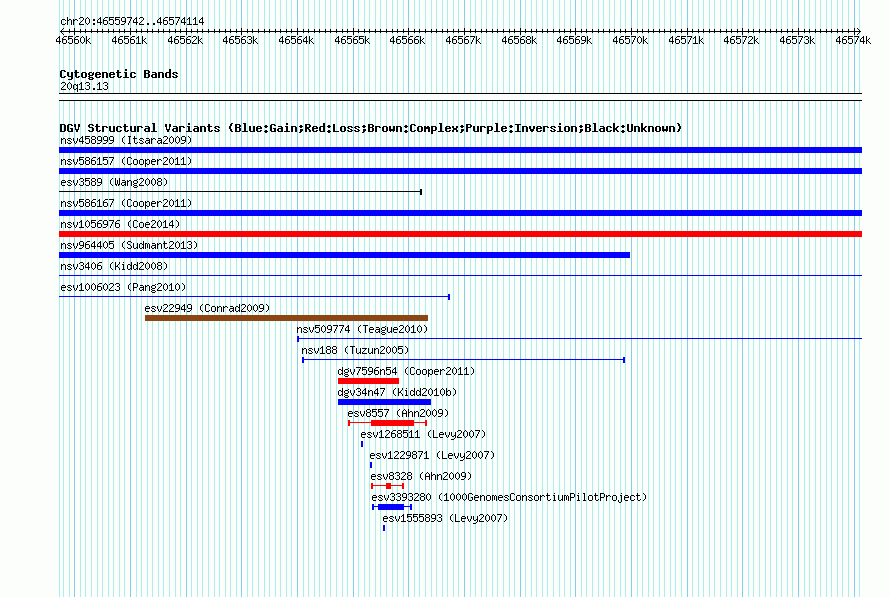The image size is (890, 597).
Task: Open nsv509774 (Teague2010) variant label
Action: pos(362,329)
